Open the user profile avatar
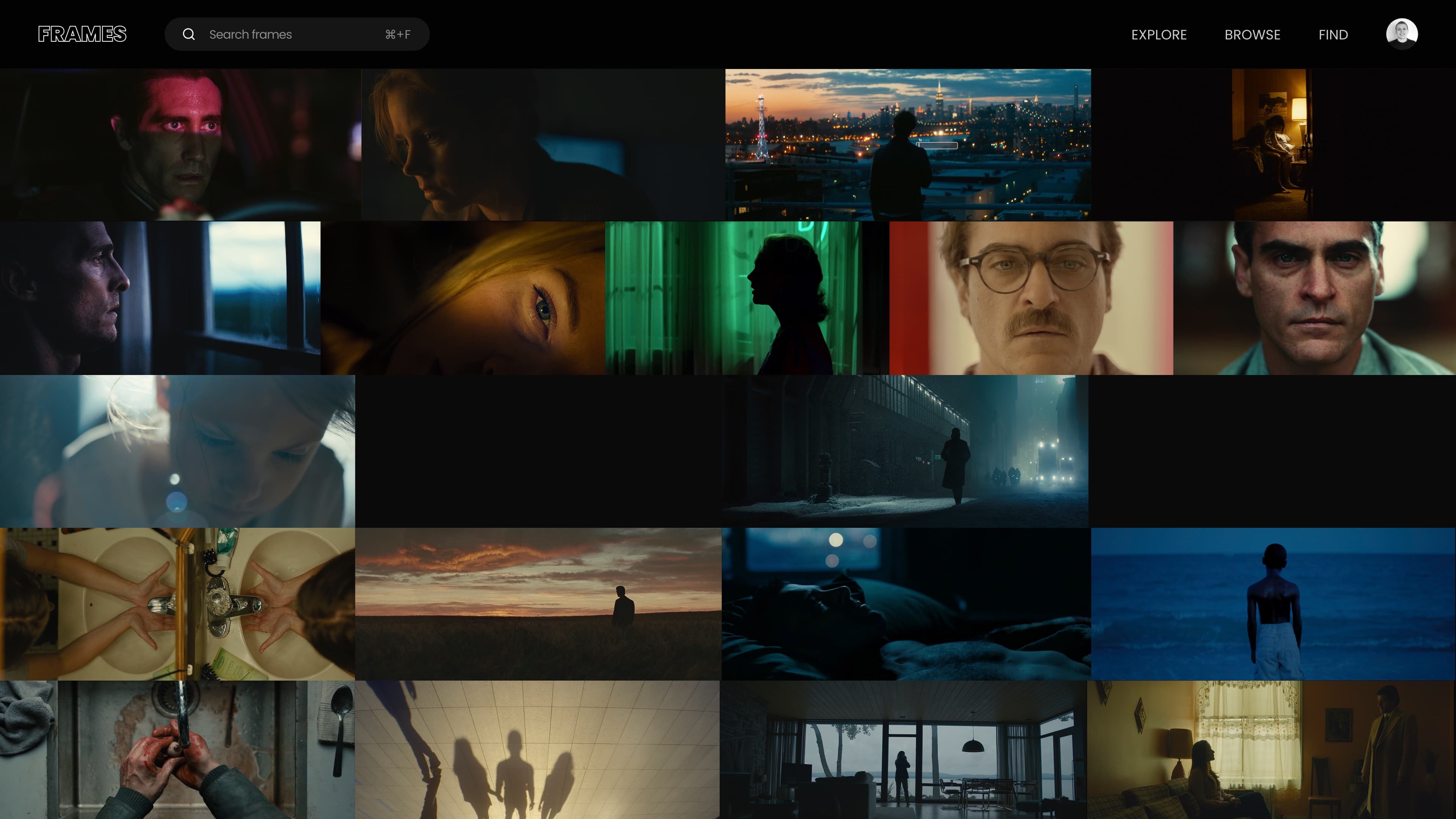 [x=1402, y=34]
